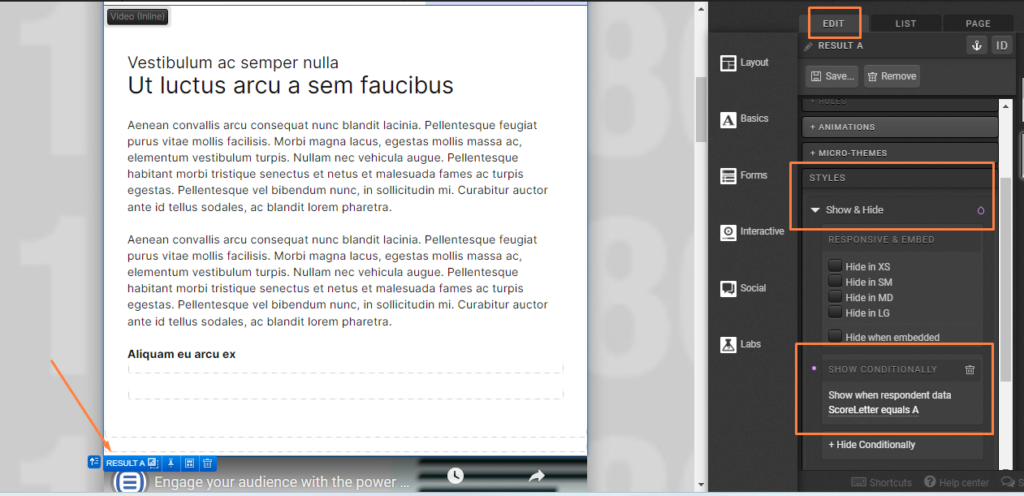Click the anchor icon button
Viewport: 1024px width, 496px height.
(976, 45)
